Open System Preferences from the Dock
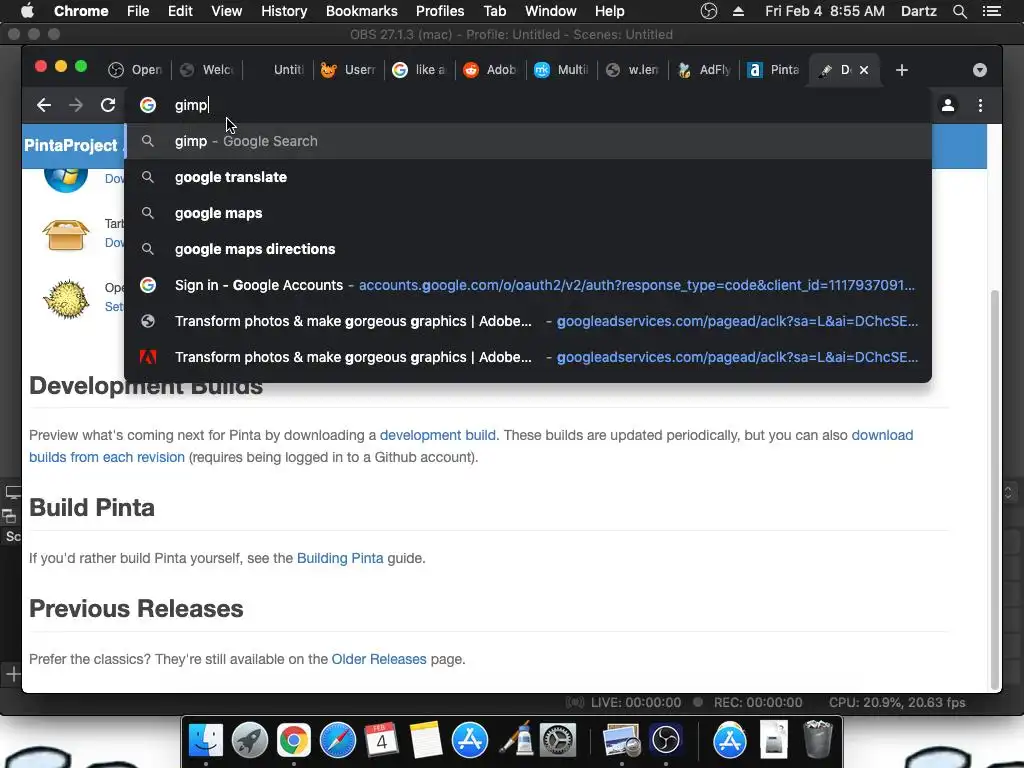Image resolution: width=1024 pixels, height=768 pixels. pyautogui.click(x=557, y=740)
